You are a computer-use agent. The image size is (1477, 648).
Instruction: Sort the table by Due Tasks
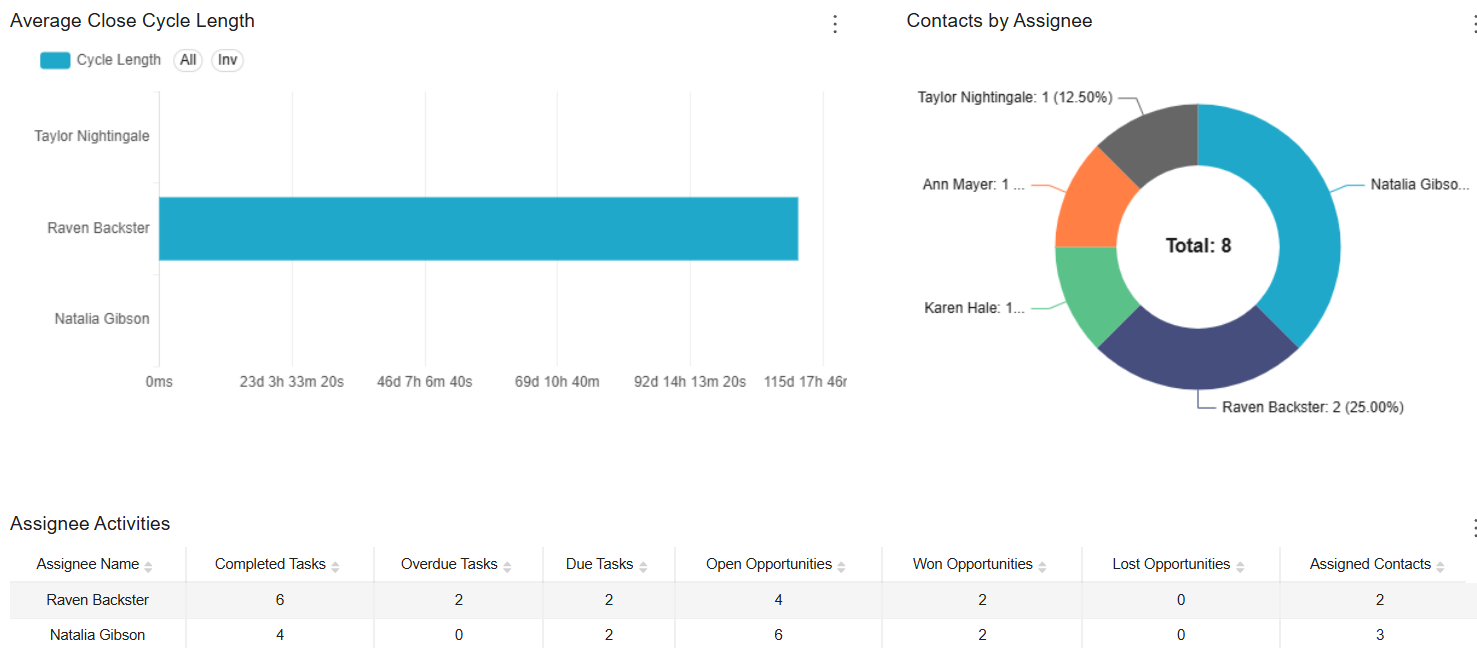[641, 564]
